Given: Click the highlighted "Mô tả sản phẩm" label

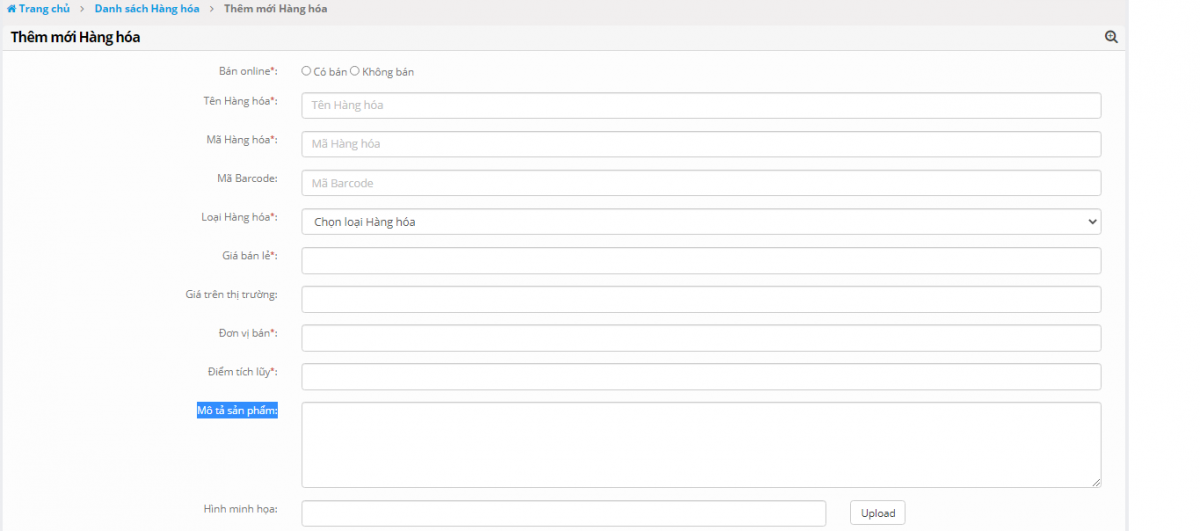Looking at the screenshot, I should [237, 411].
